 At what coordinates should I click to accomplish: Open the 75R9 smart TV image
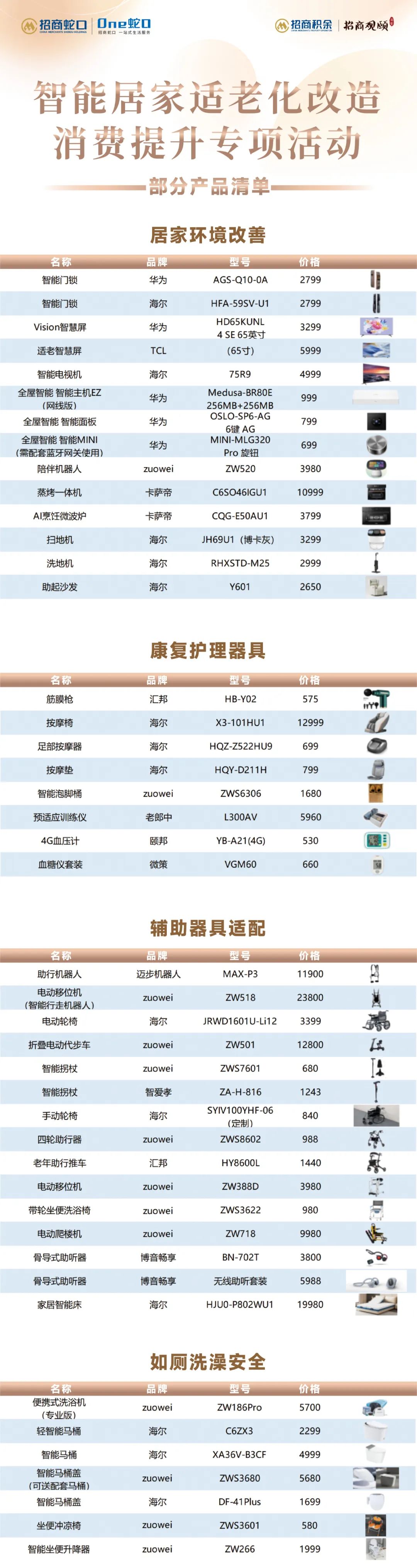tap(376, 374)
